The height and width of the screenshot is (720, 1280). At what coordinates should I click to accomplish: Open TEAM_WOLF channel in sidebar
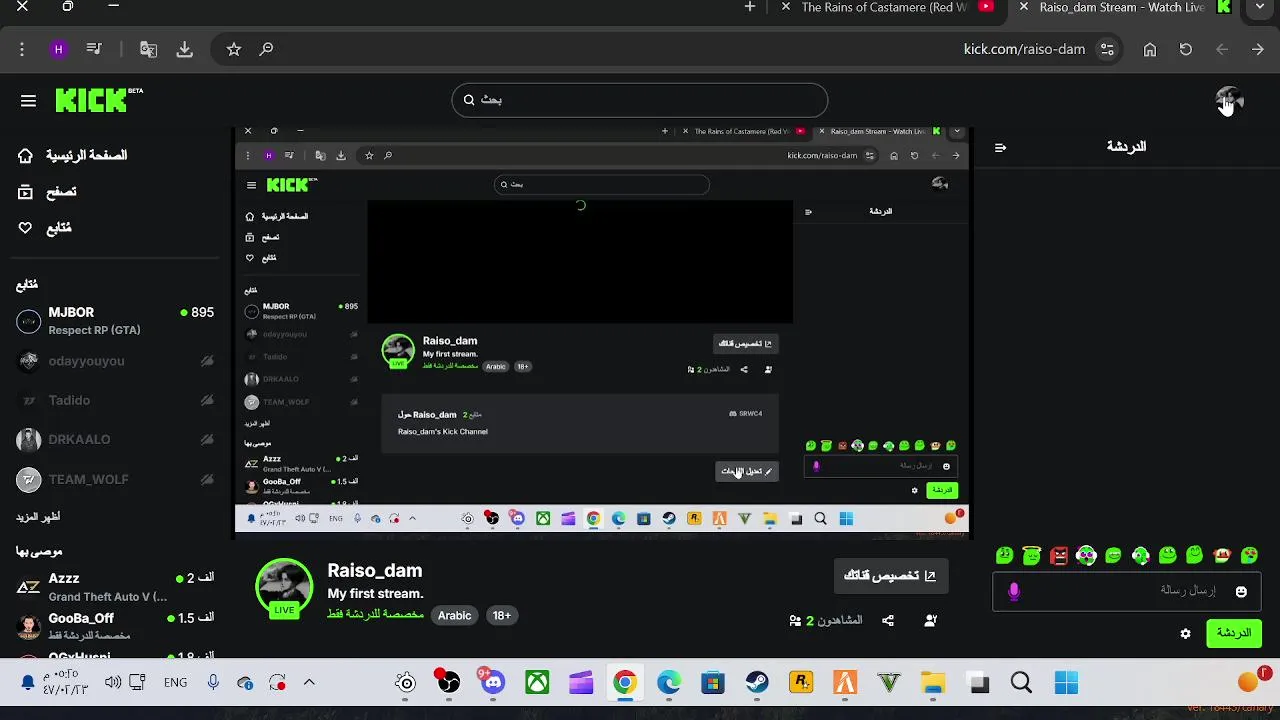116,479
